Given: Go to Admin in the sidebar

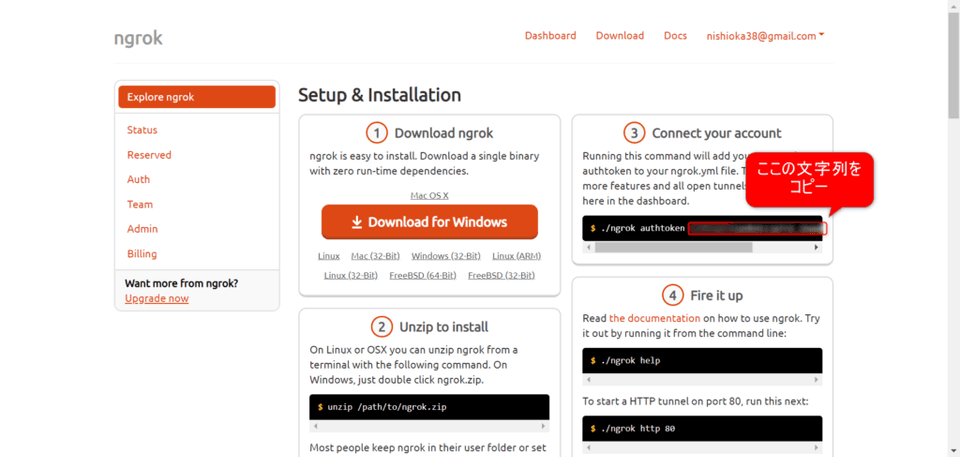Looking at the screenshot, I should point(142,229).
